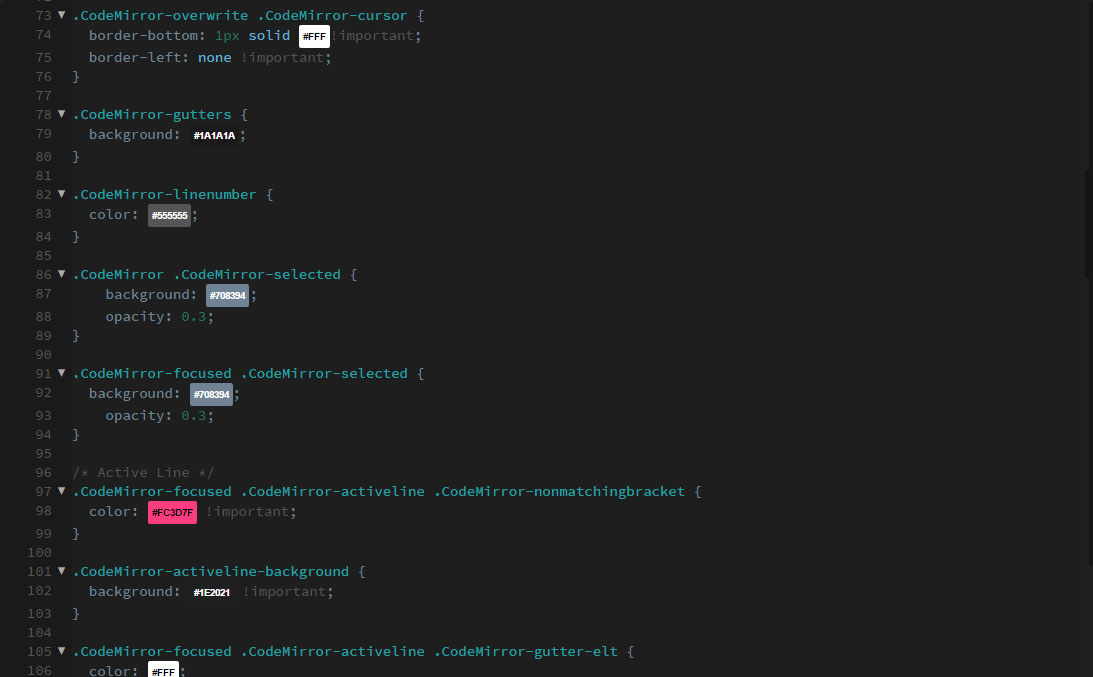This screenshot has width=1093, height=677.
Task: Click line number 96 in the gutter
Action: point(43,473)
